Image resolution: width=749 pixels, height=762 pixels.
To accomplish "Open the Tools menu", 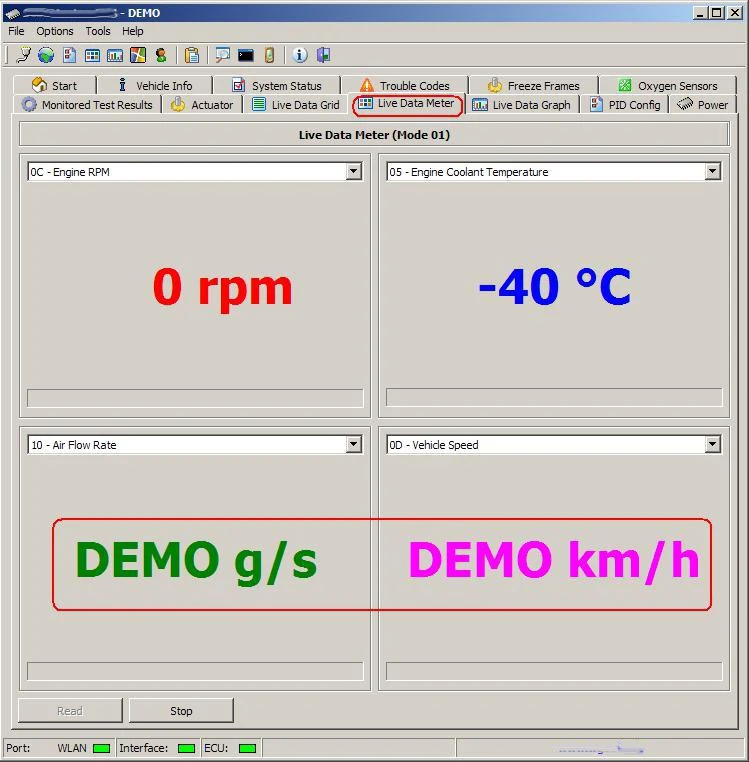I will click(x=98, y=31).
